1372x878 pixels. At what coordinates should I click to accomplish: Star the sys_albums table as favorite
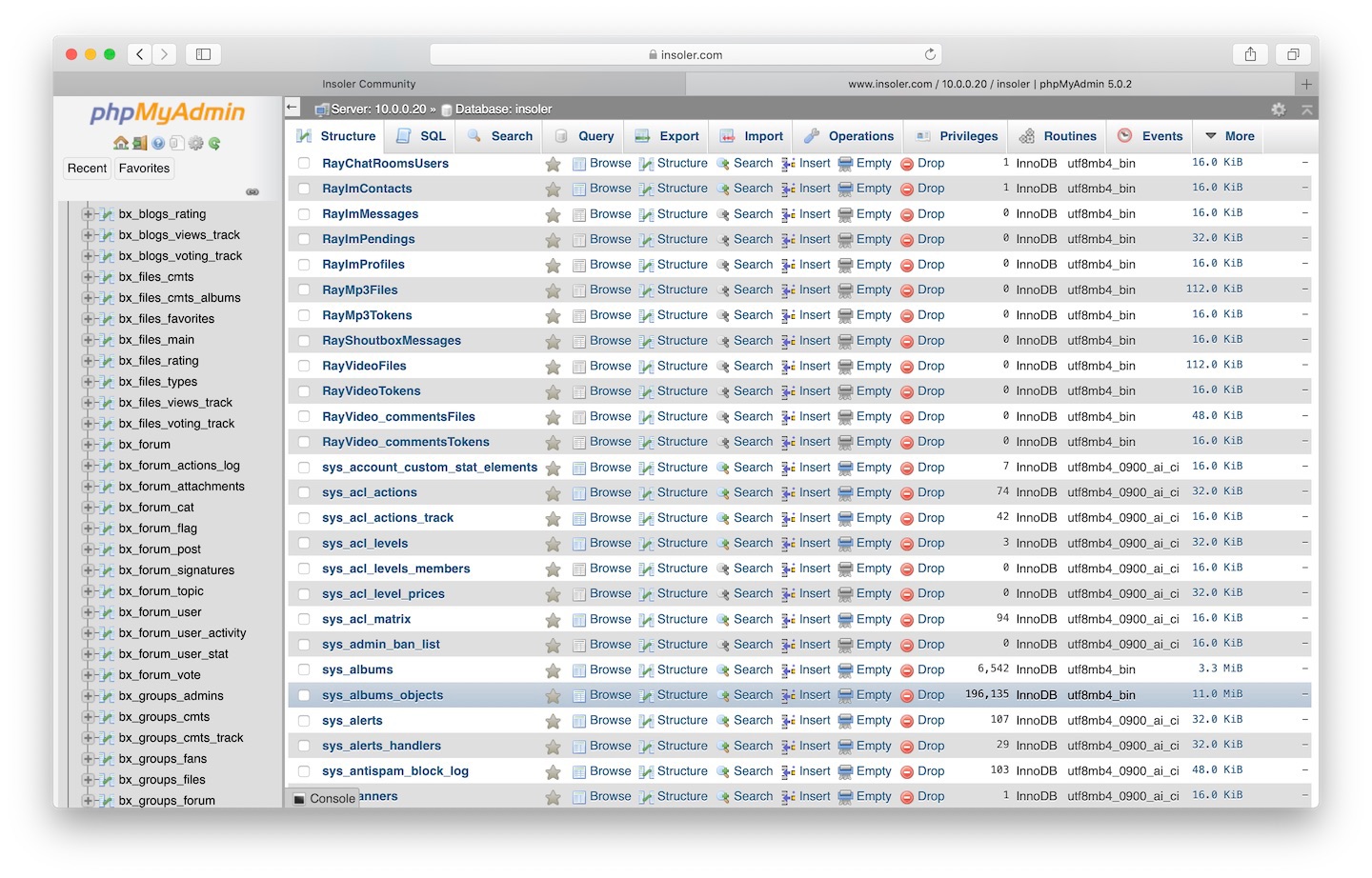553,670
